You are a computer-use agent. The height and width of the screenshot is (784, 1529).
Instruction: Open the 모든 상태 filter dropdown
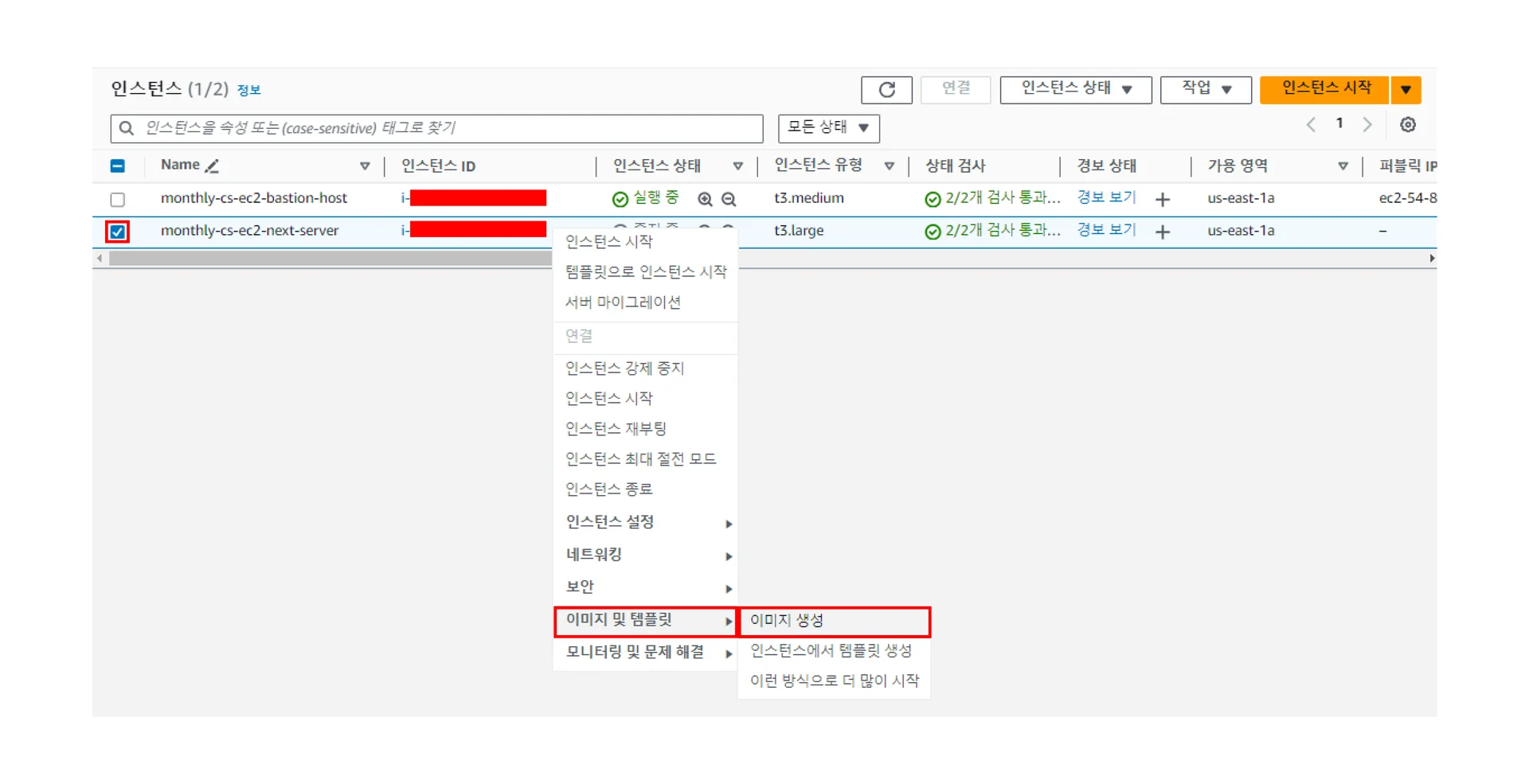(828, 128)
